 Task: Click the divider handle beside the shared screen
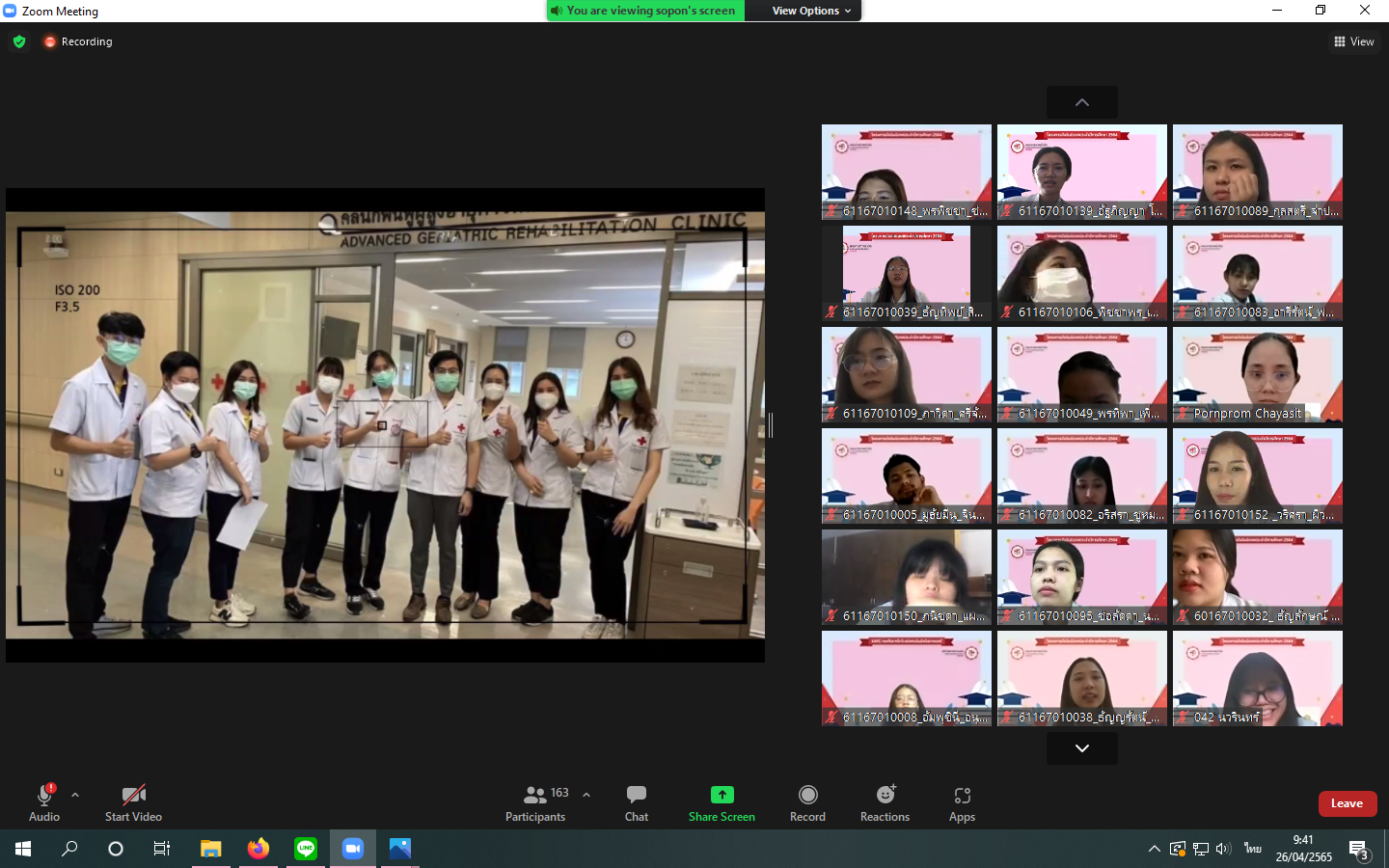click(x=771, y=424)
